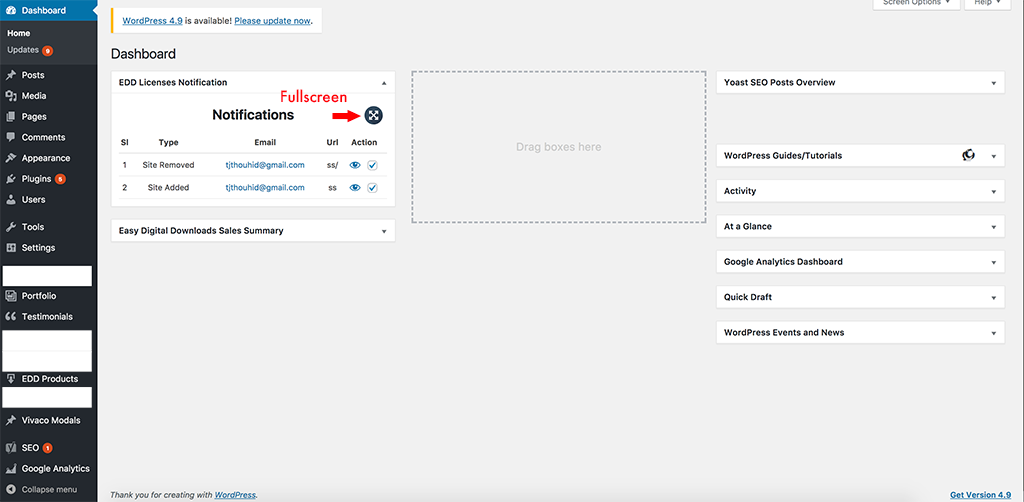Viewport: 1024px width, 502px height.
Task: Click the Media icon in sidebar
Action: click(10, 96)
